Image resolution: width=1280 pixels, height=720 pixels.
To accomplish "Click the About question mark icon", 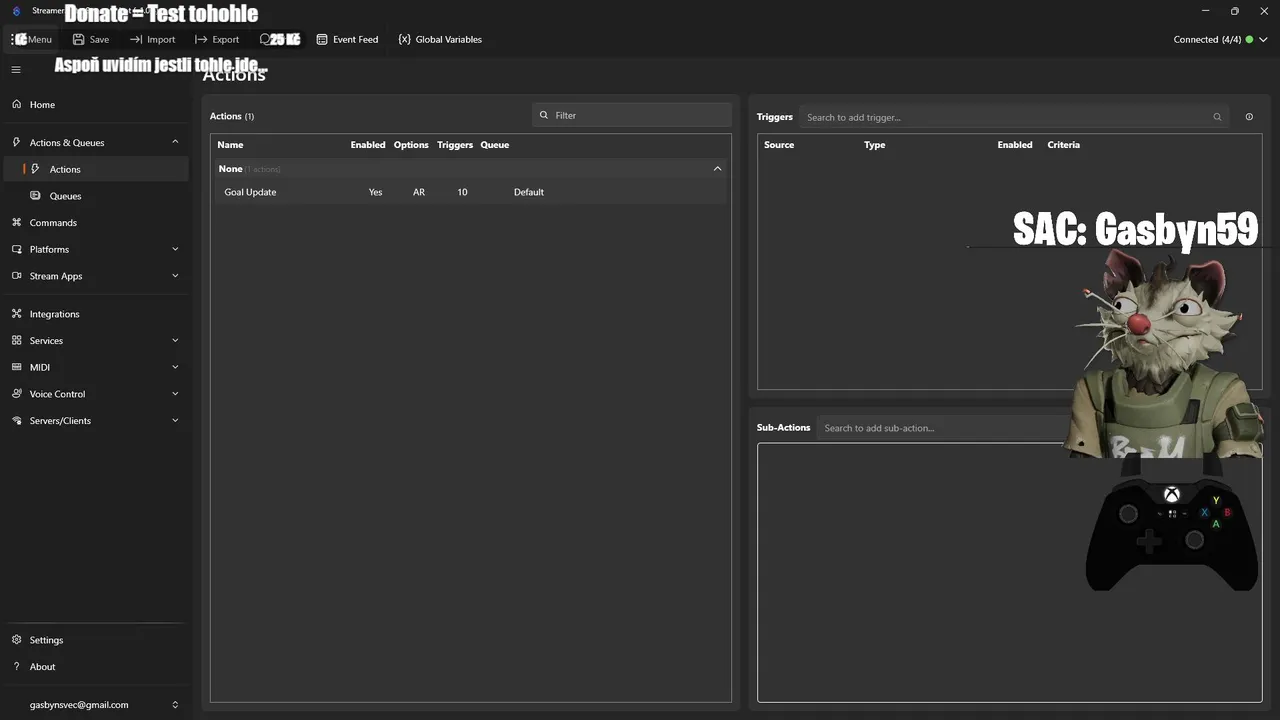I will (16, 666).
